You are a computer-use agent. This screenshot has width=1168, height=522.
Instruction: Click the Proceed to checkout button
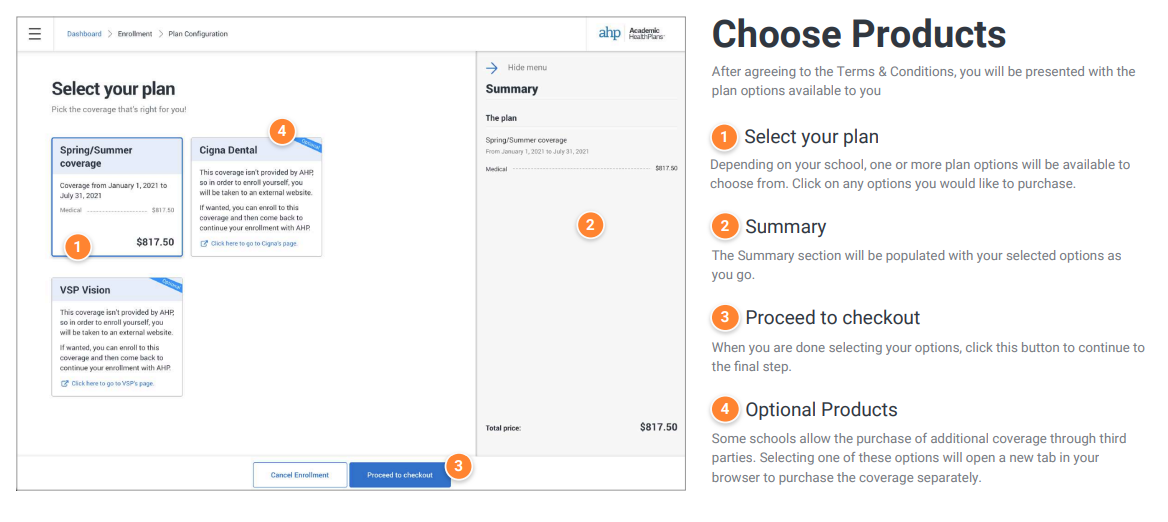(x=400, y=475)
